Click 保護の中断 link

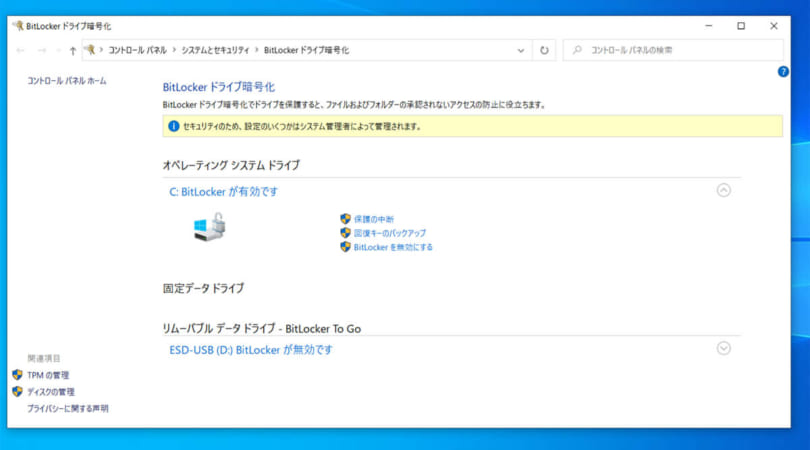pyautogui.click(x=375, y=218)
